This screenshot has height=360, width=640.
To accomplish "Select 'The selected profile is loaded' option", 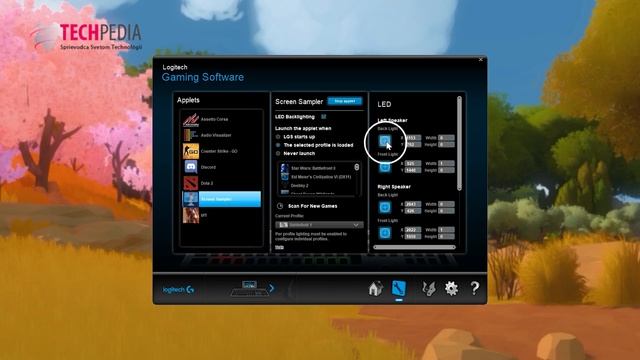I will point(278,145).
